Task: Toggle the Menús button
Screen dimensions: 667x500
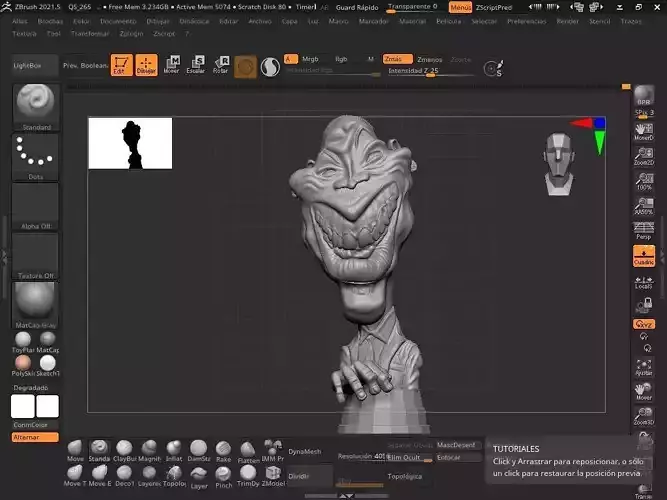Action: [460, 7]
